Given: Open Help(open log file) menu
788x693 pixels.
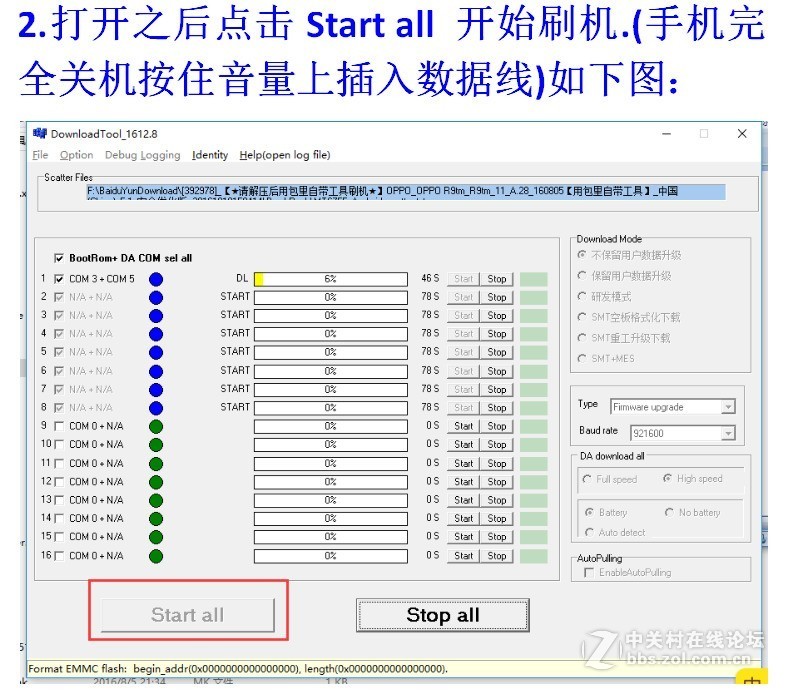Looking at the screenshot, I should [285, 155].
